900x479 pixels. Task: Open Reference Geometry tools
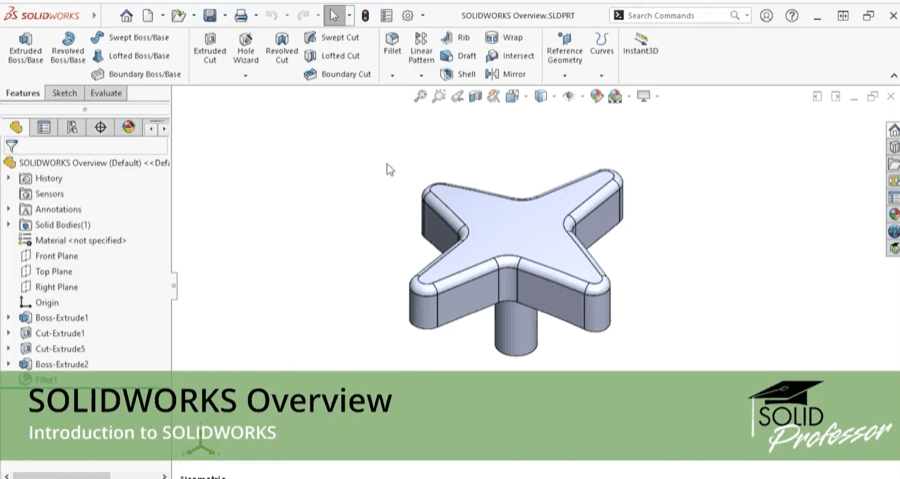tap(565, 47)
